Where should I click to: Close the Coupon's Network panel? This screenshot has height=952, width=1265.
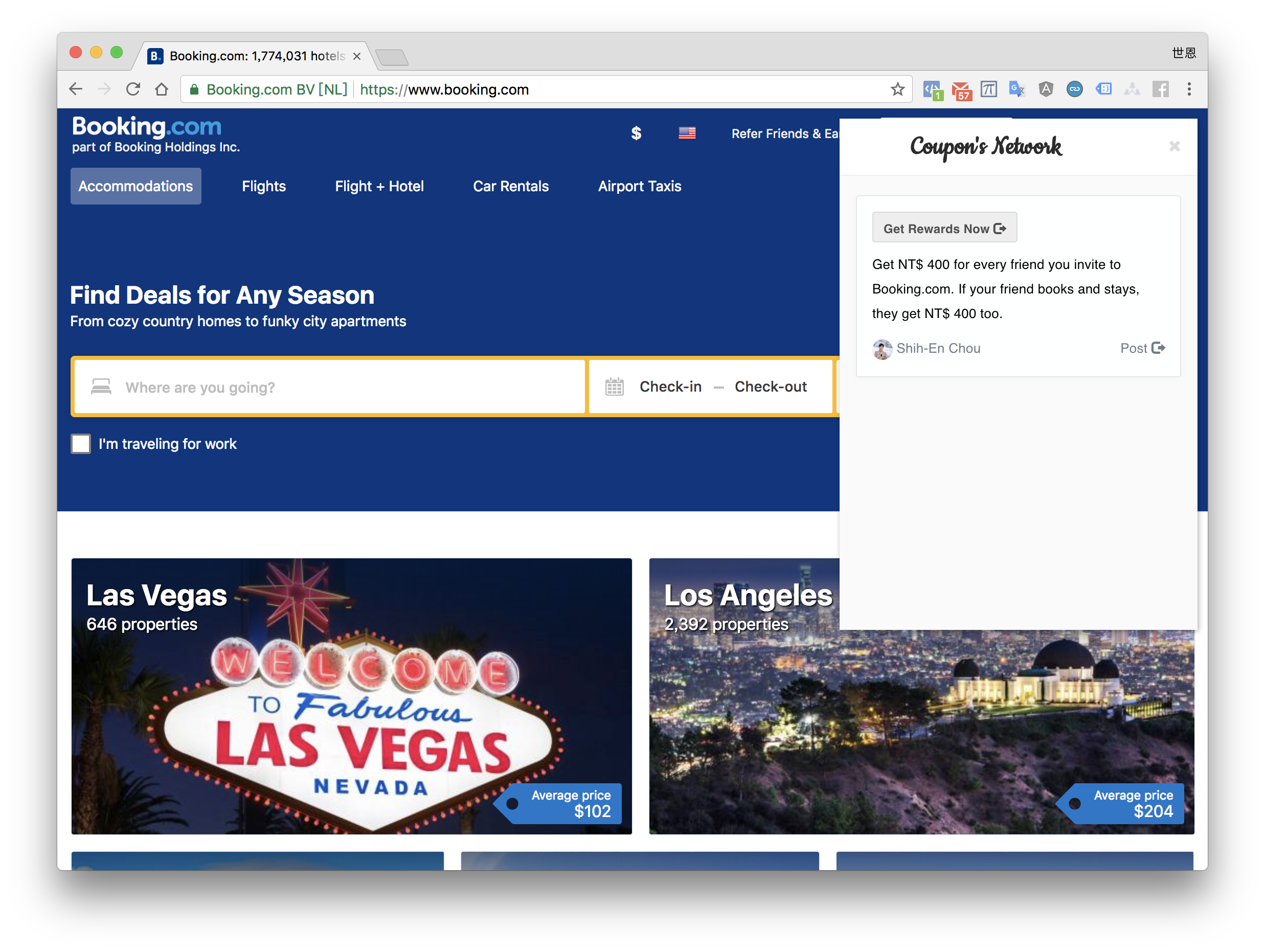(x=1174, y=146)
